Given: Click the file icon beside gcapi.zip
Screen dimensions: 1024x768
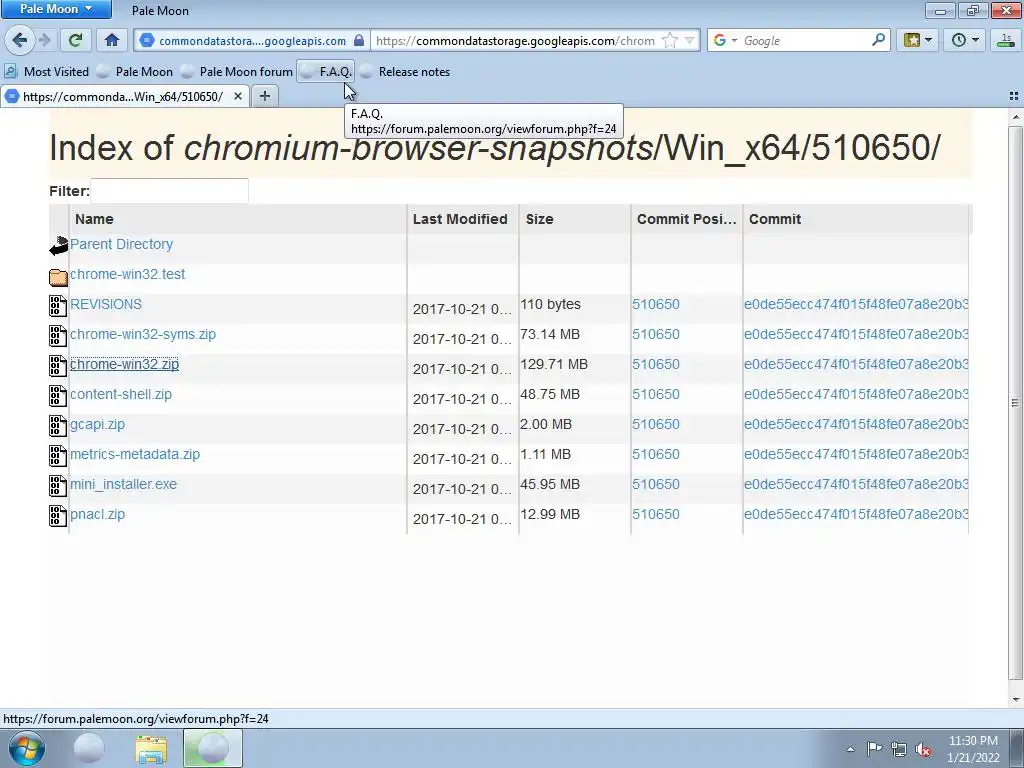Looking at the screenshot, I should point(58,426).
